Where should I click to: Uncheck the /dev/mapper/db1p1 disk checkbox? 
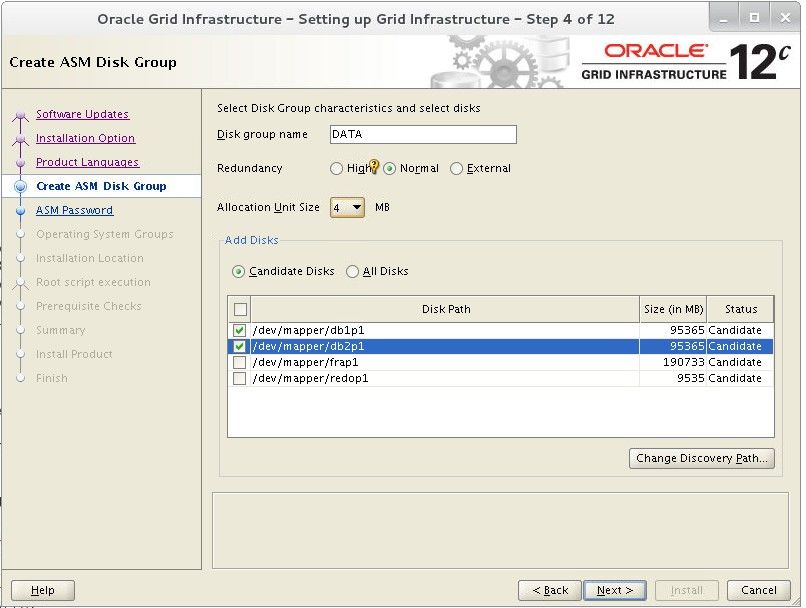[x=239, y=330]
